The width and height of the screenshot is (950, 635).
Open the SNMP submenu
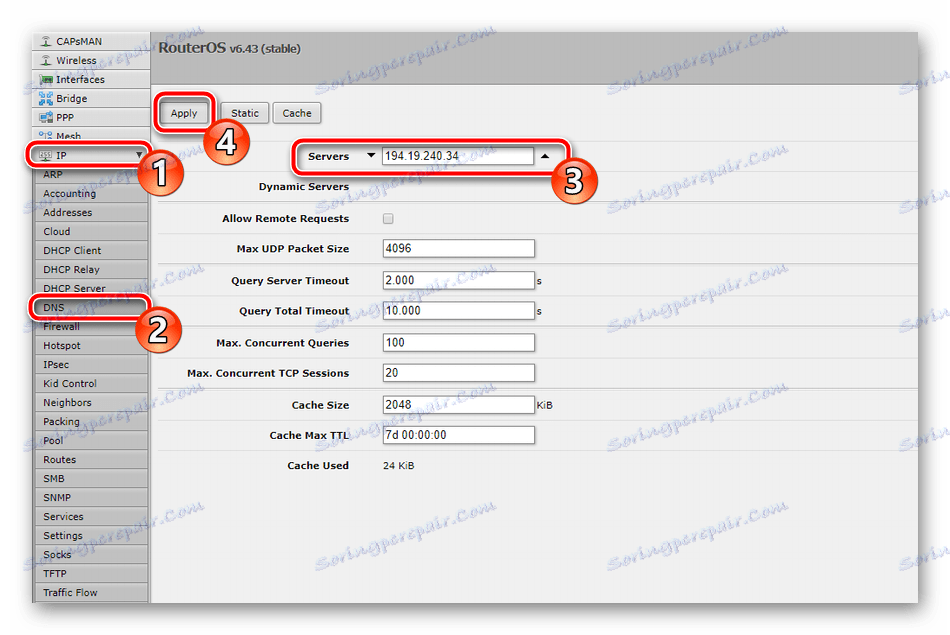(x=91, y=497)
